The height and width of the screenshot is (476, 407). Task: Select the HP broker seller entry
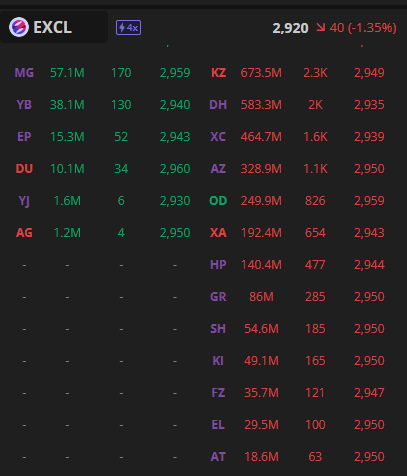coord(218,265)
